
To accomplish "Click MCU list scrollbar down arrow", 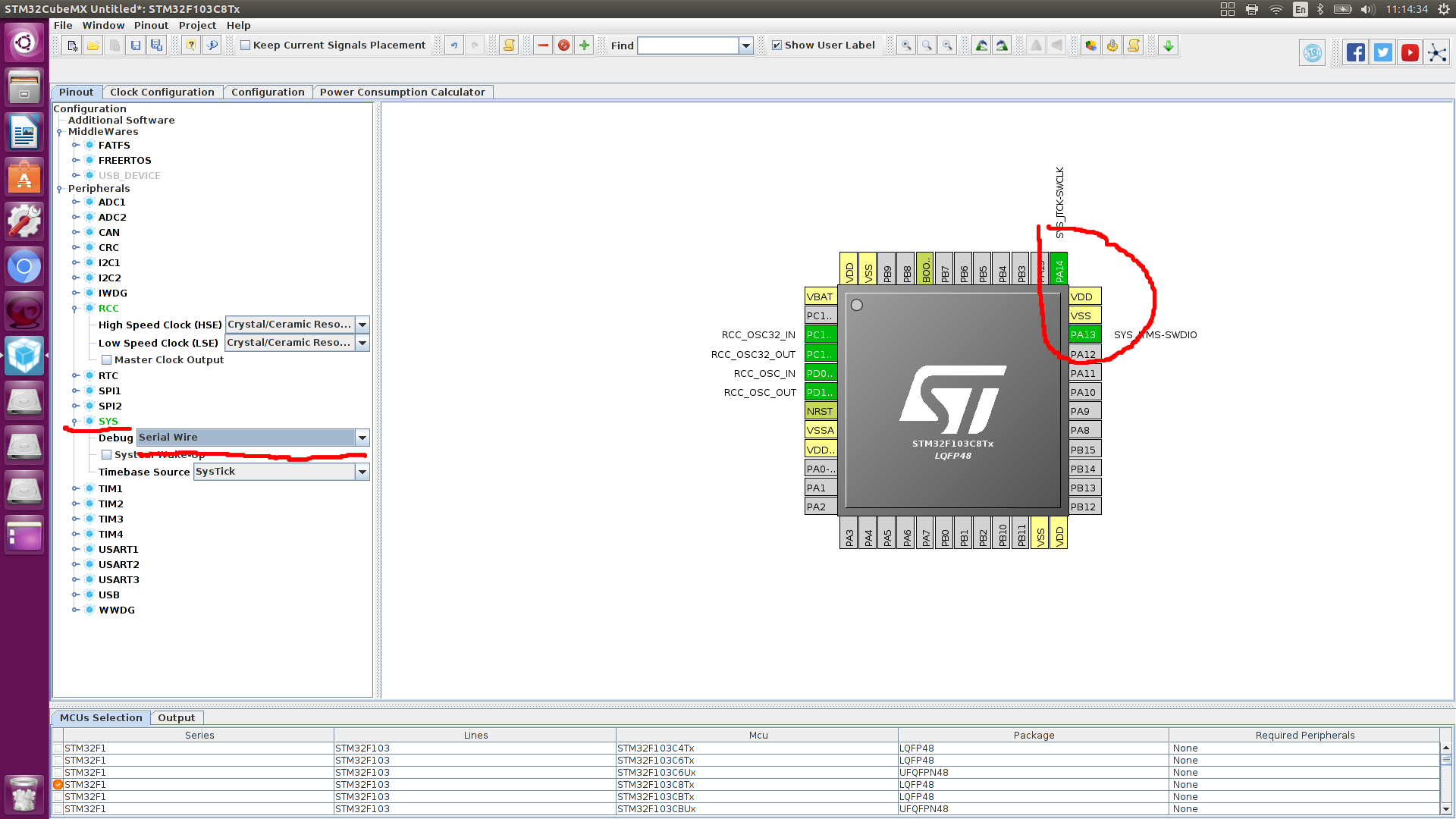I will click(1446, 808).
